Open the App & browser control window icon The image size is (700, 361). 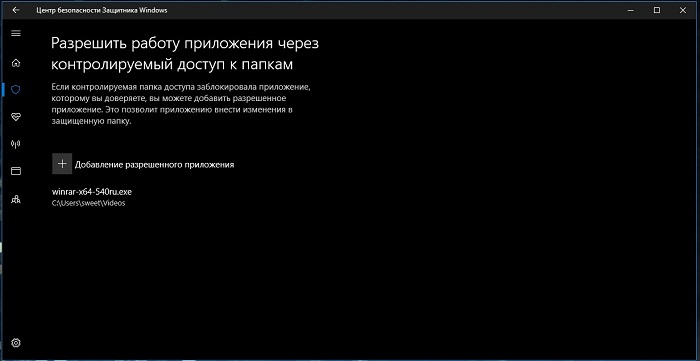point(16,171)
